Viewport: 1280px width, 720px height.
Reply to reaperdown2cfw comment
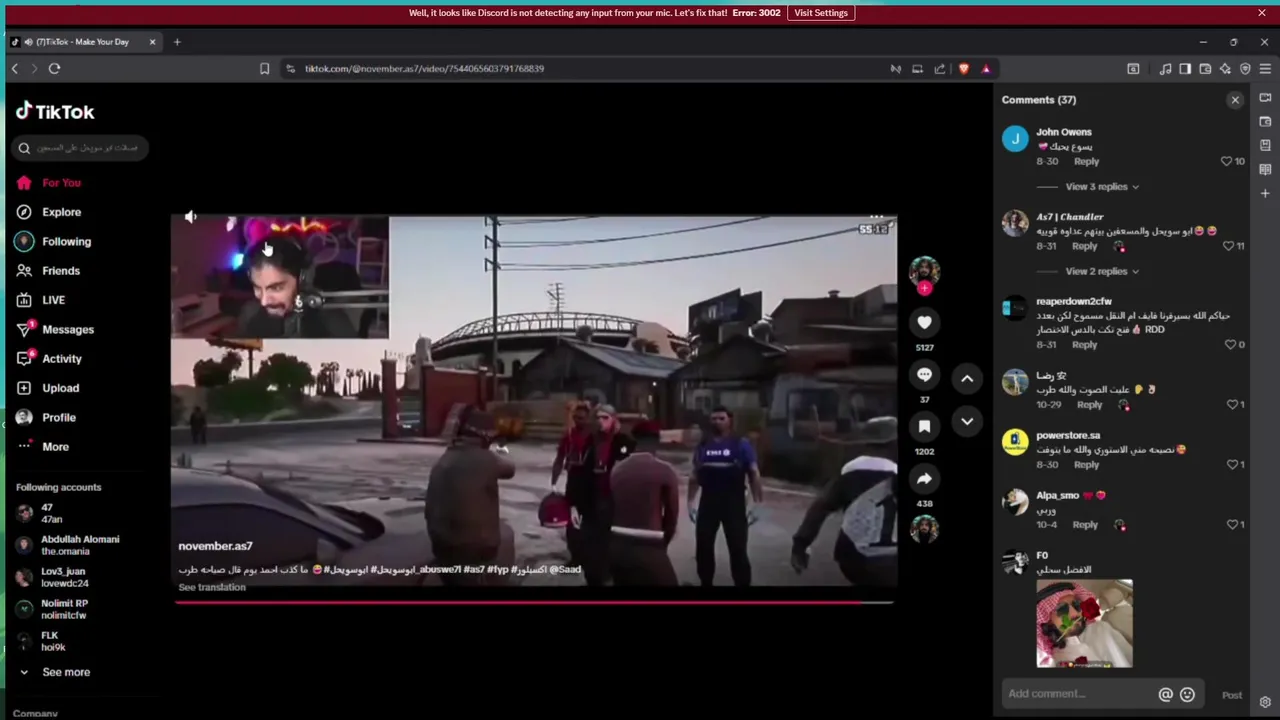point(1084,345)
